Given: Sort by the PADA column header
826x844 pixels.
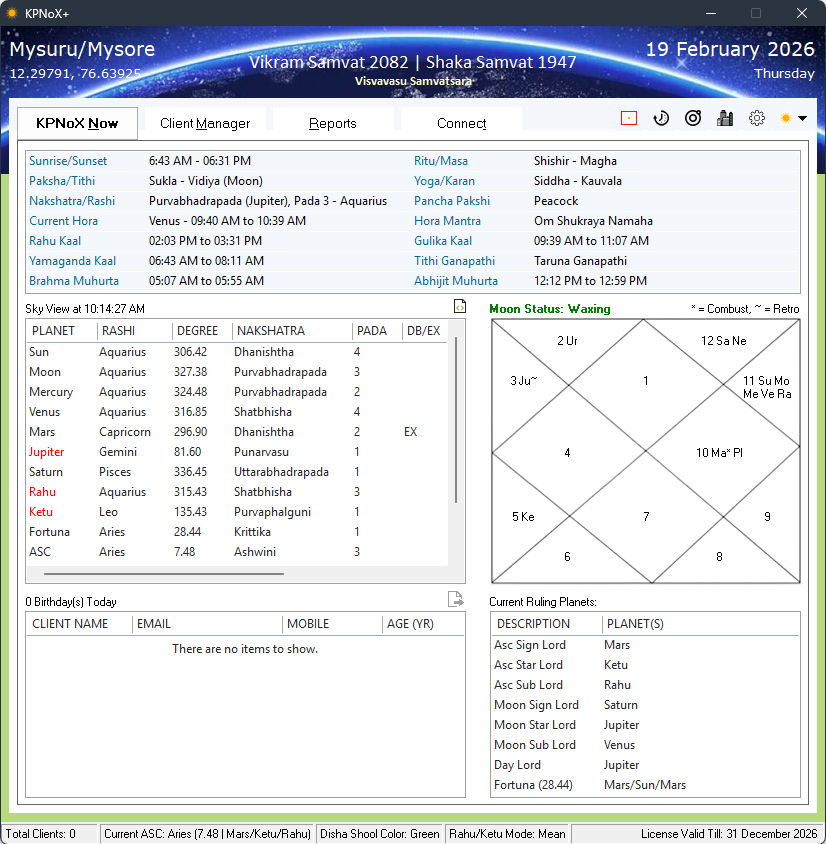Looking at the screenshot, I should (x=377, y=330).
